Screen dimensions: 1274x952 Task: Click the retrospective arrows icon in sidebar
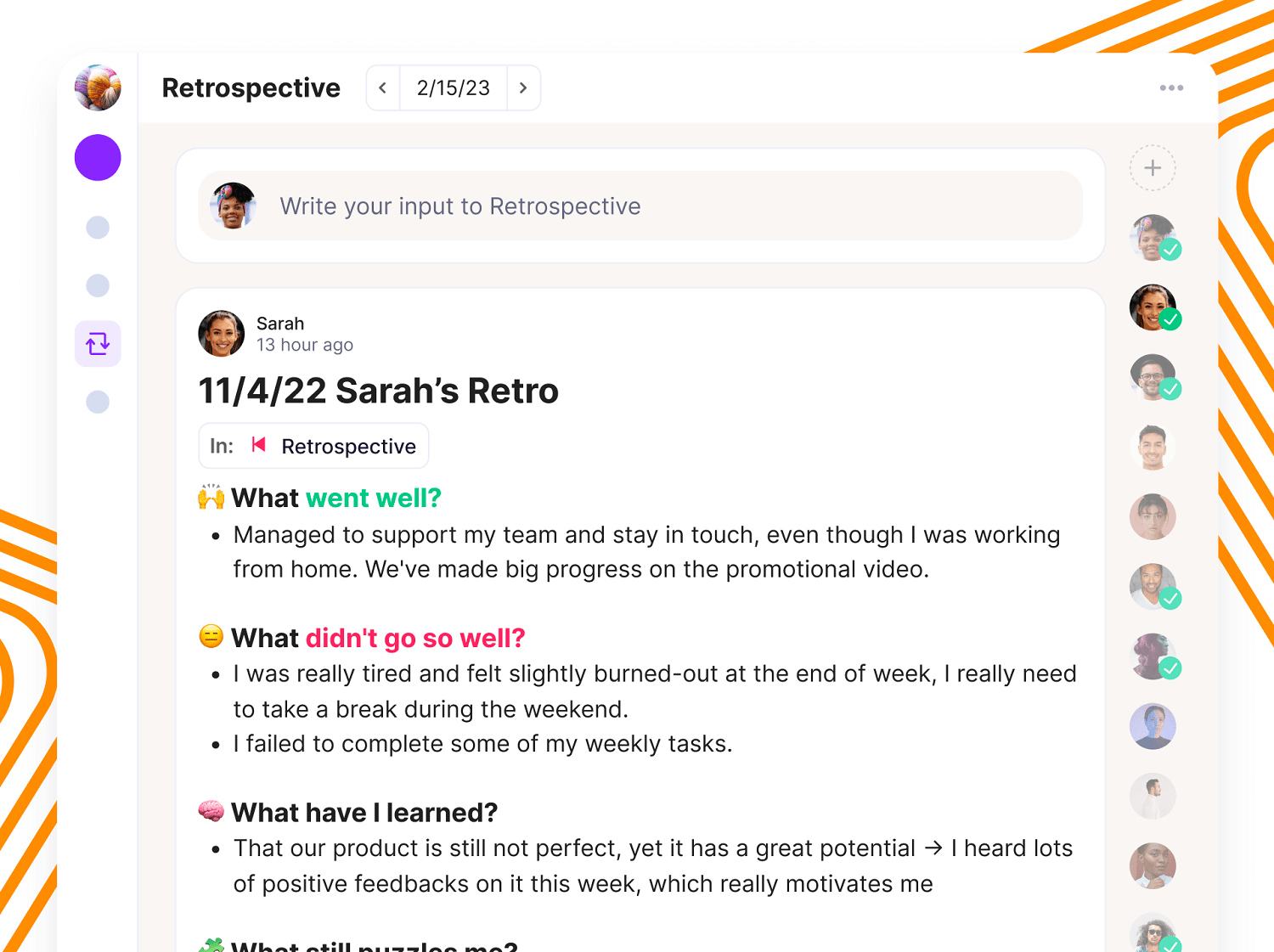[x=98, y=344]
